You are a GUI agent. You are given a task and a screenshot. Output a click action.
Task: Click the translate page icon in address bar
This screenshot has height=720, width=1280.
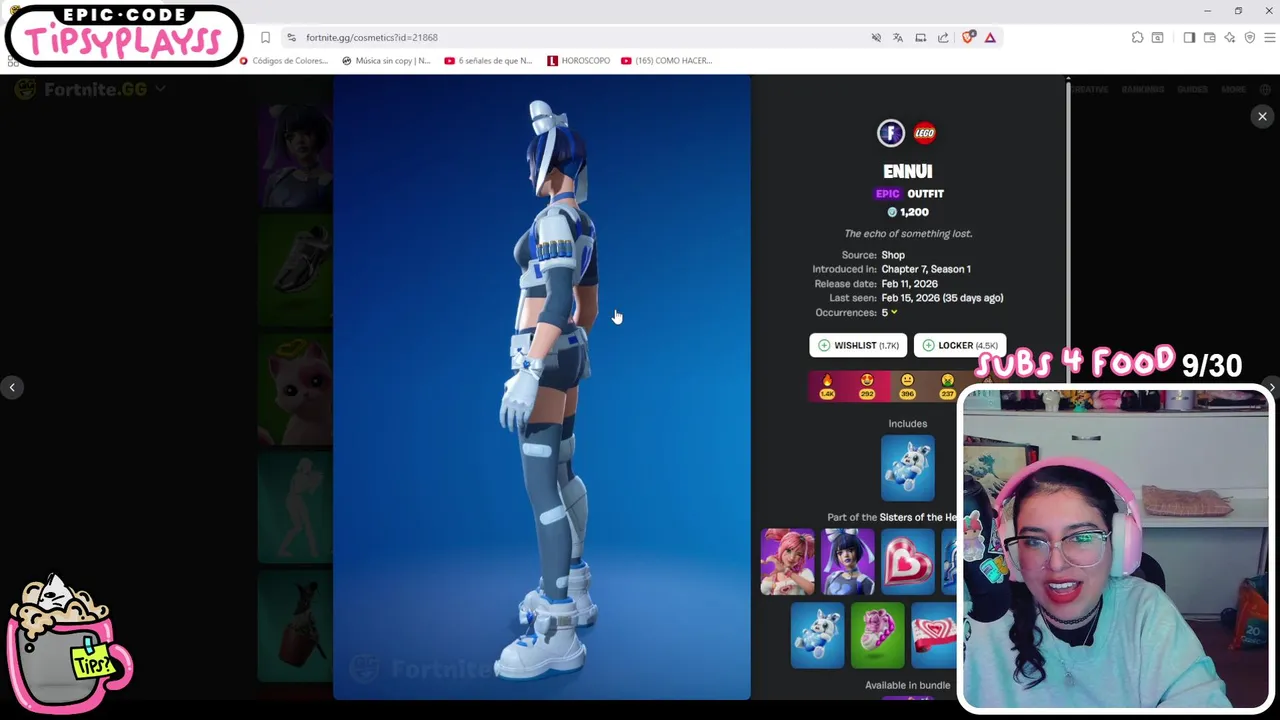(x=898, y=37)
